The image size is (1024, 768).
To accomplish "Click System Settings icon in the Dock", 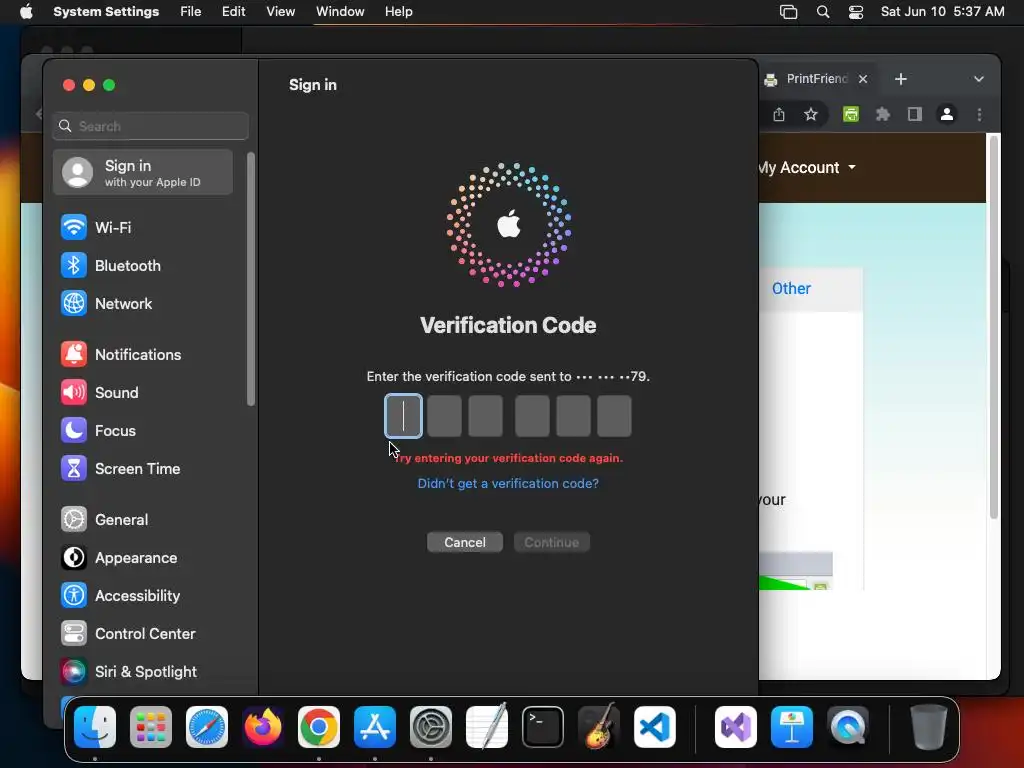I will 431,727.
